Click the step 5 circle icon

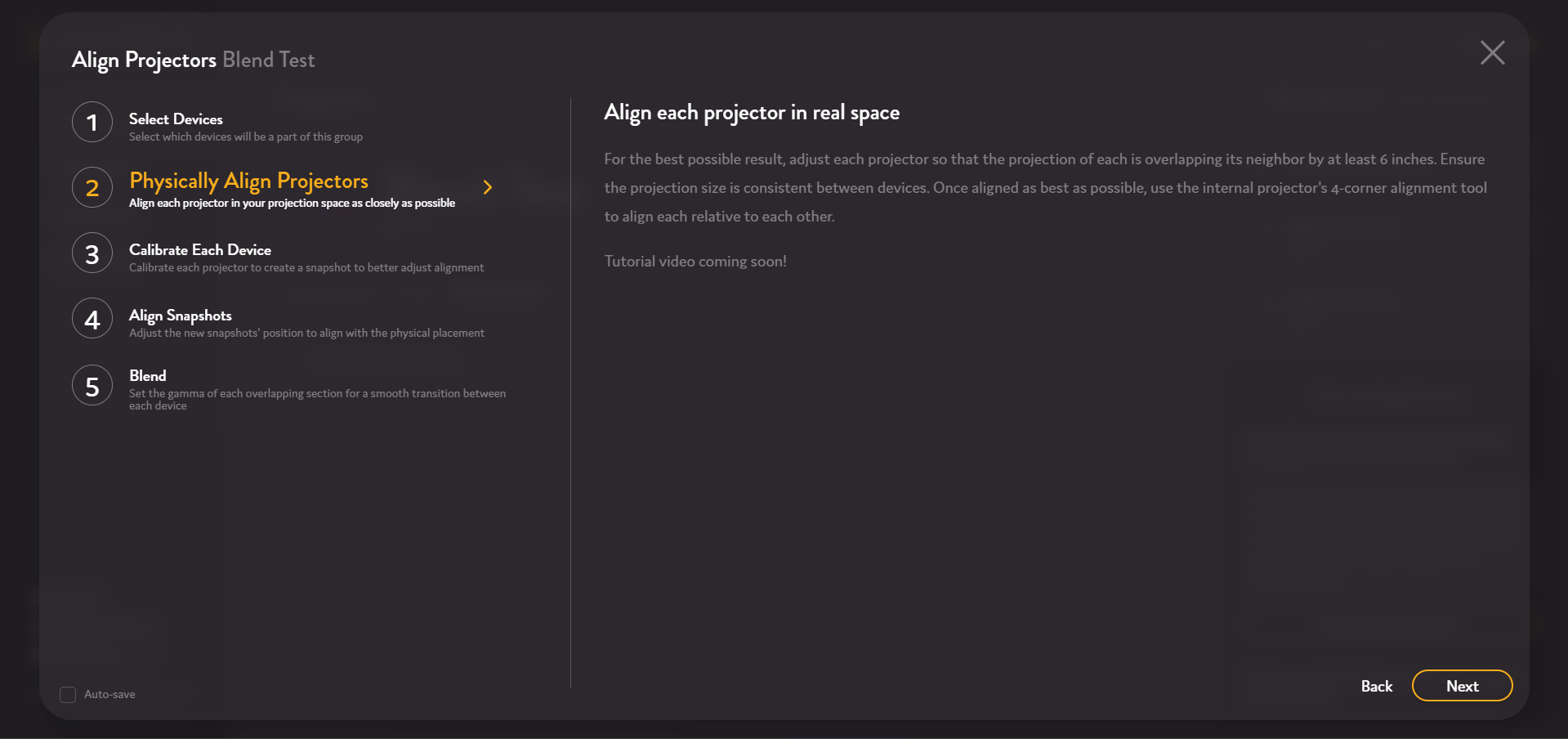[92, 386]
